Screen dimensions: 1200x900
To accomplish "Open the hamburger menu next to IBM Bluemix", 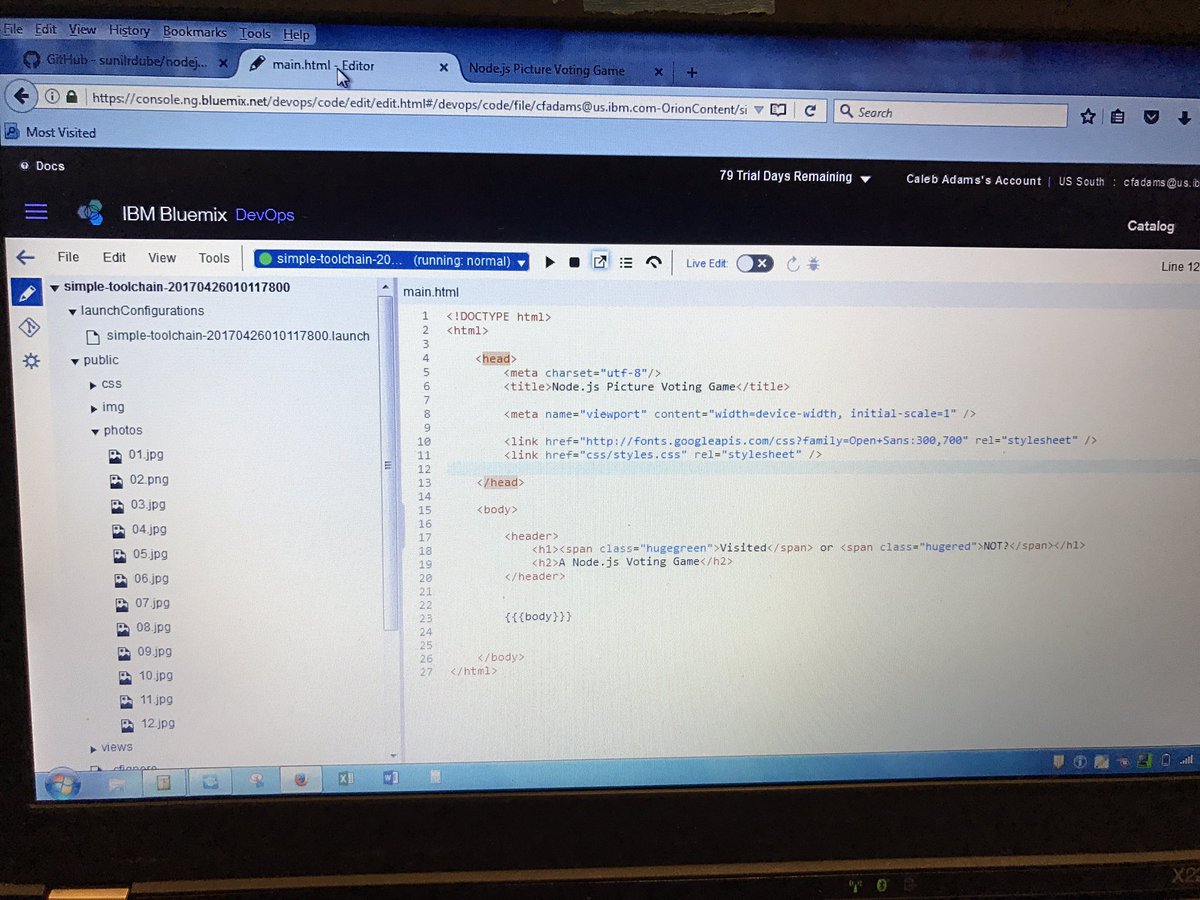I will click(x=36, y=211).
